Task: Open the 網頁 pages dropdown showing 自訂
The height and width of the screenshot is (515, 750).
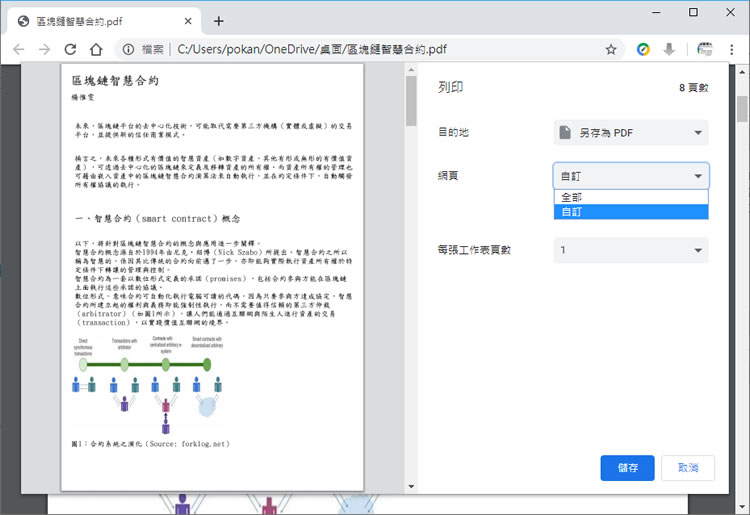Action: coord(631,176)
